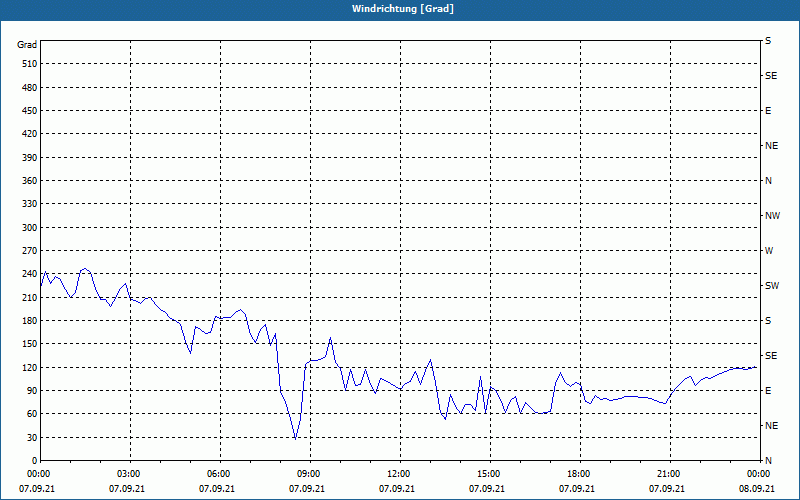Viewport: 800px width, 500px height.
Task: Select the 150 degree axis label
Action: tap(30, 344)
